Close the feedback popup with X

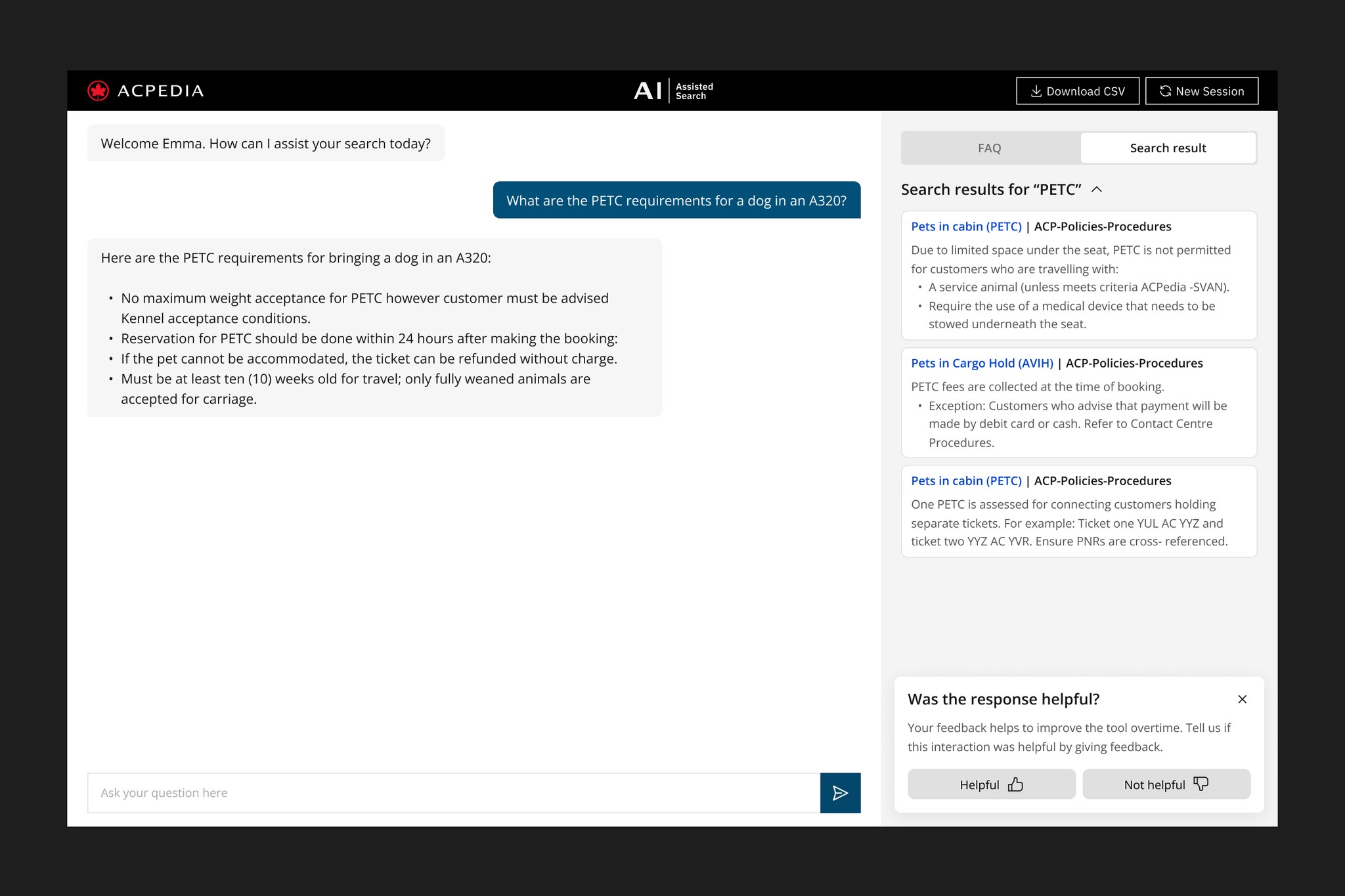pos(1242,699)
